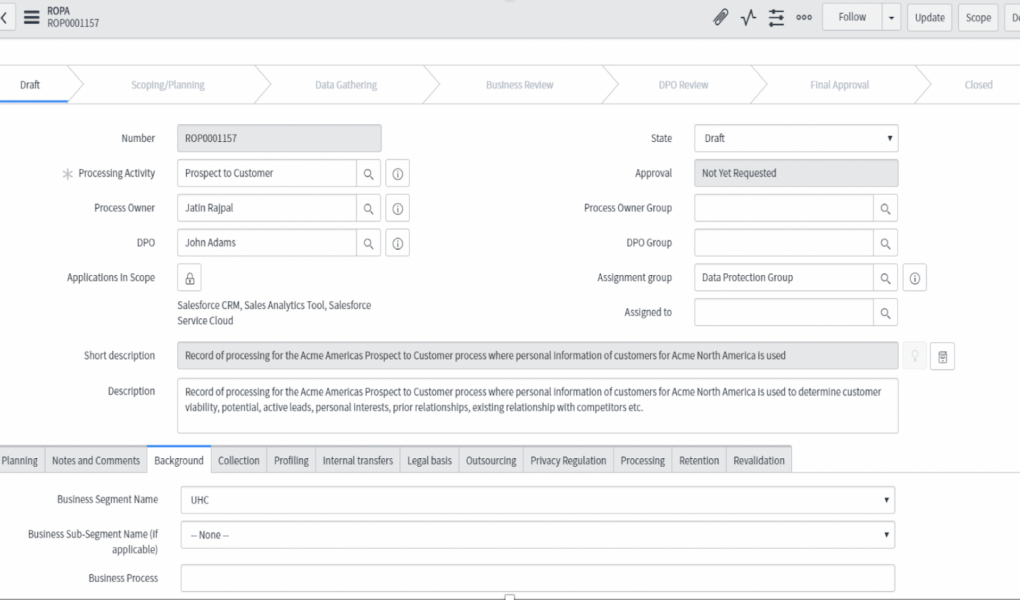The height and width of the screenshot is (600, 1020).
Task: Select the Scoping/Planning stage
Action: 168,85
